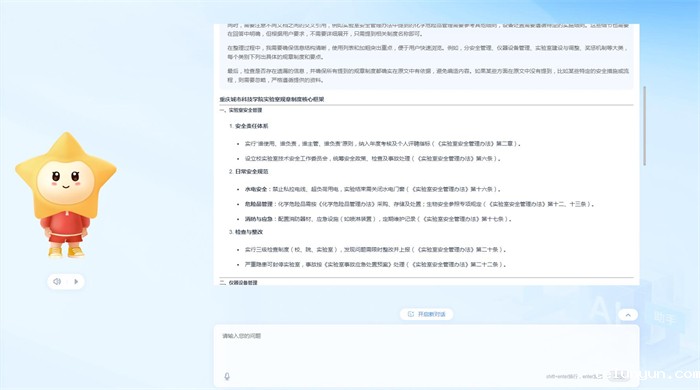The image size is (700, 390).
Task: Focus the 请输入您的问题 input field
Action: tap(426, 348)
